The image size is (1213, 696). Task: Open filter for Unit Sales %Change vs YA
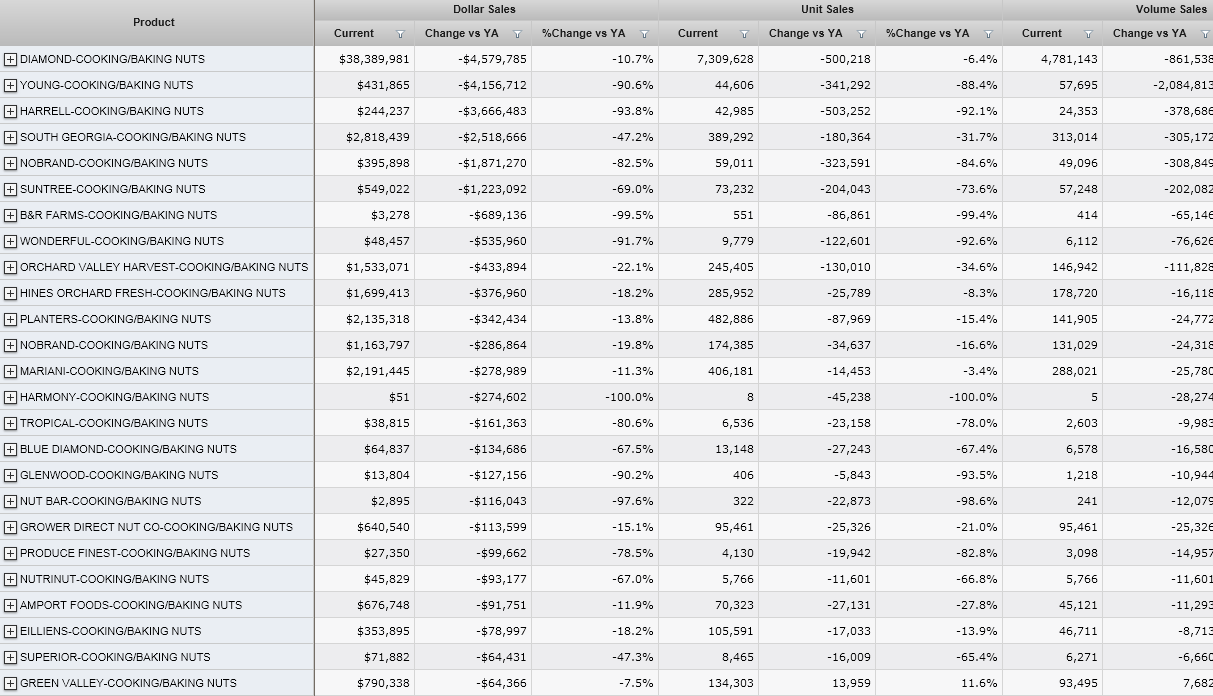(988, 34)
